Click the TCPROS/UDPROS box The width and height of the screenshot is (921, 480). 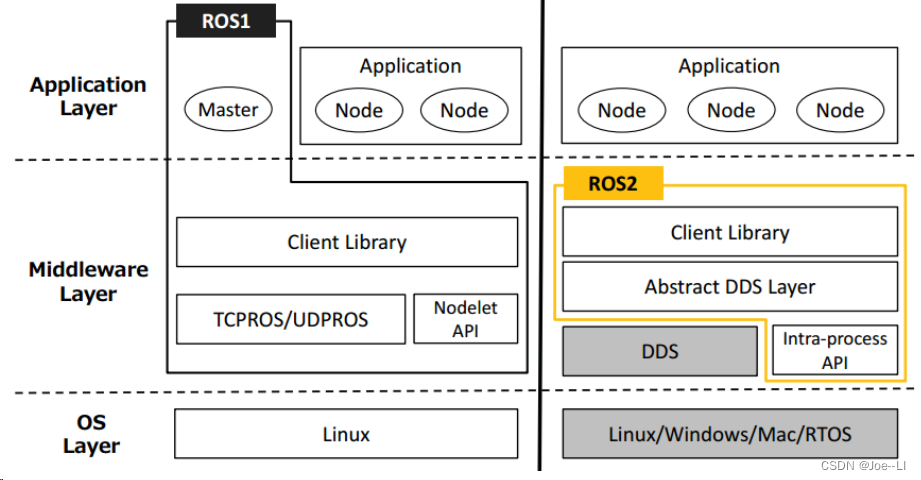291,319
